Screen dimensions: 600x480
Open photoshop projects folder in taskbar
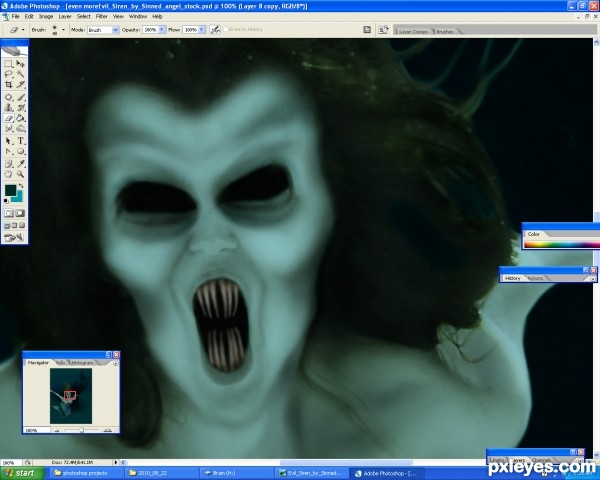tap(85, 473)
